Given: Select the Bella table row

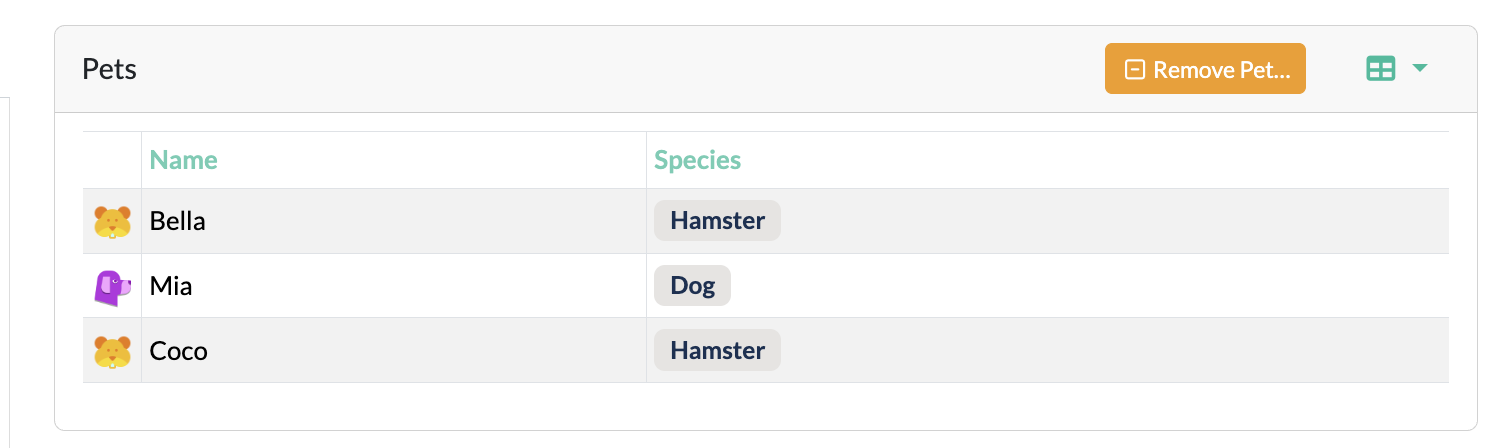Looking at the screenshot, I should click(x=765, y=221).
